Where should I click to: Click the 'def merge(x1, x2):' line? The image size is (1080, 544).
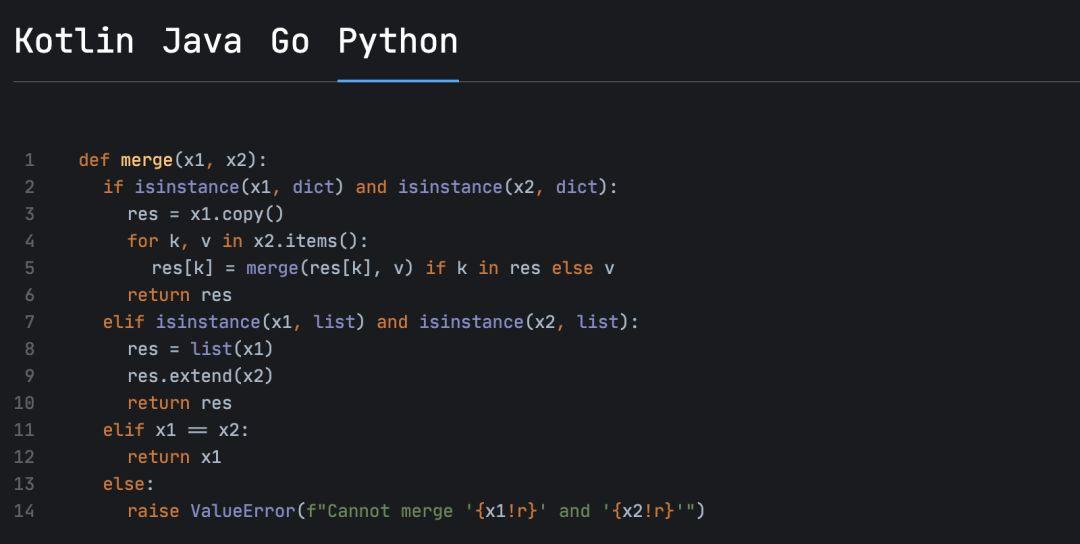tap(173, 160)
